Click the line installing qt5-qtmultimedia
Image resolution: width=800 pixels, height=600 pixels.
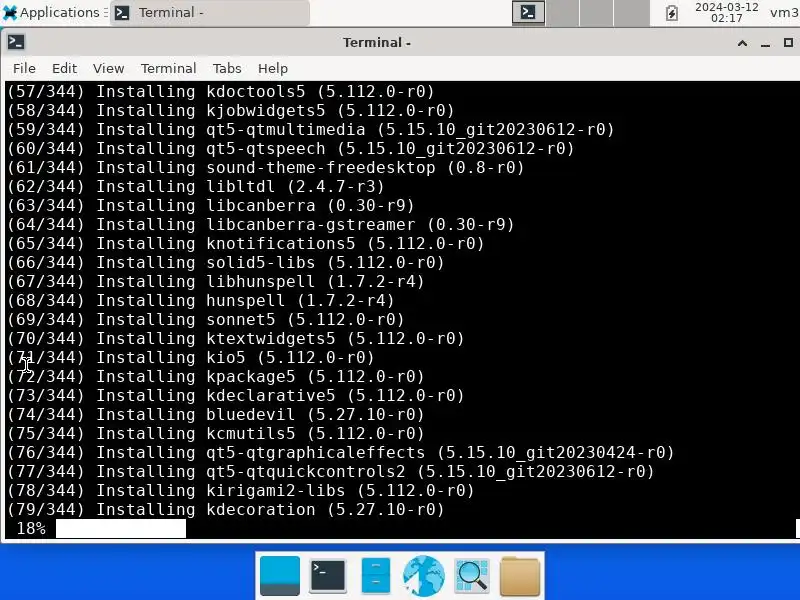tap(310, 129)
